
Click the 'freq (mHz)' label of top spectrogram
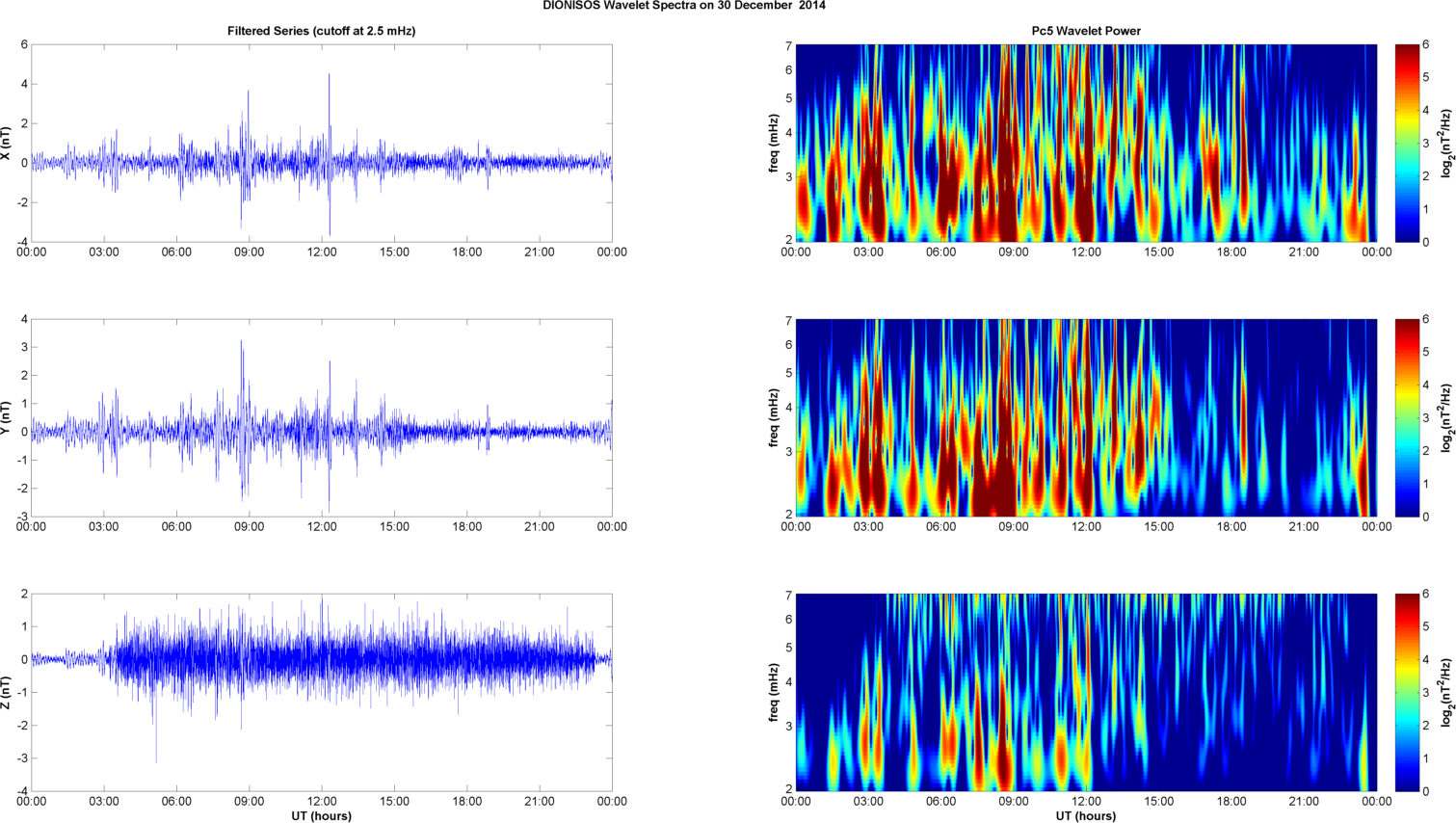pos(773,143)
